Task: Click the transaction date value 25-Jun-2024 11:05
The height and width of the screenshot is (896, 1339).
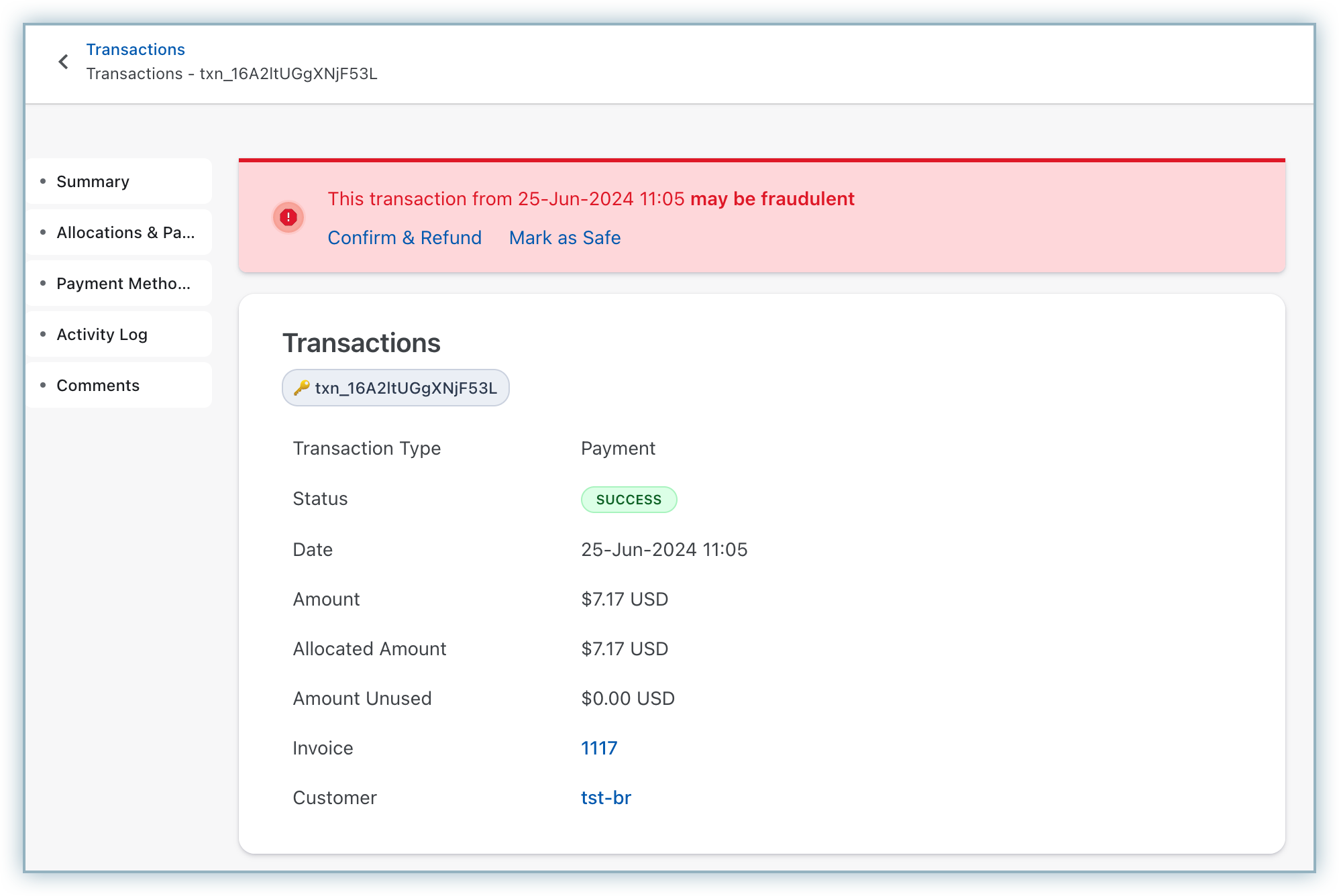Action: point(663,549)
